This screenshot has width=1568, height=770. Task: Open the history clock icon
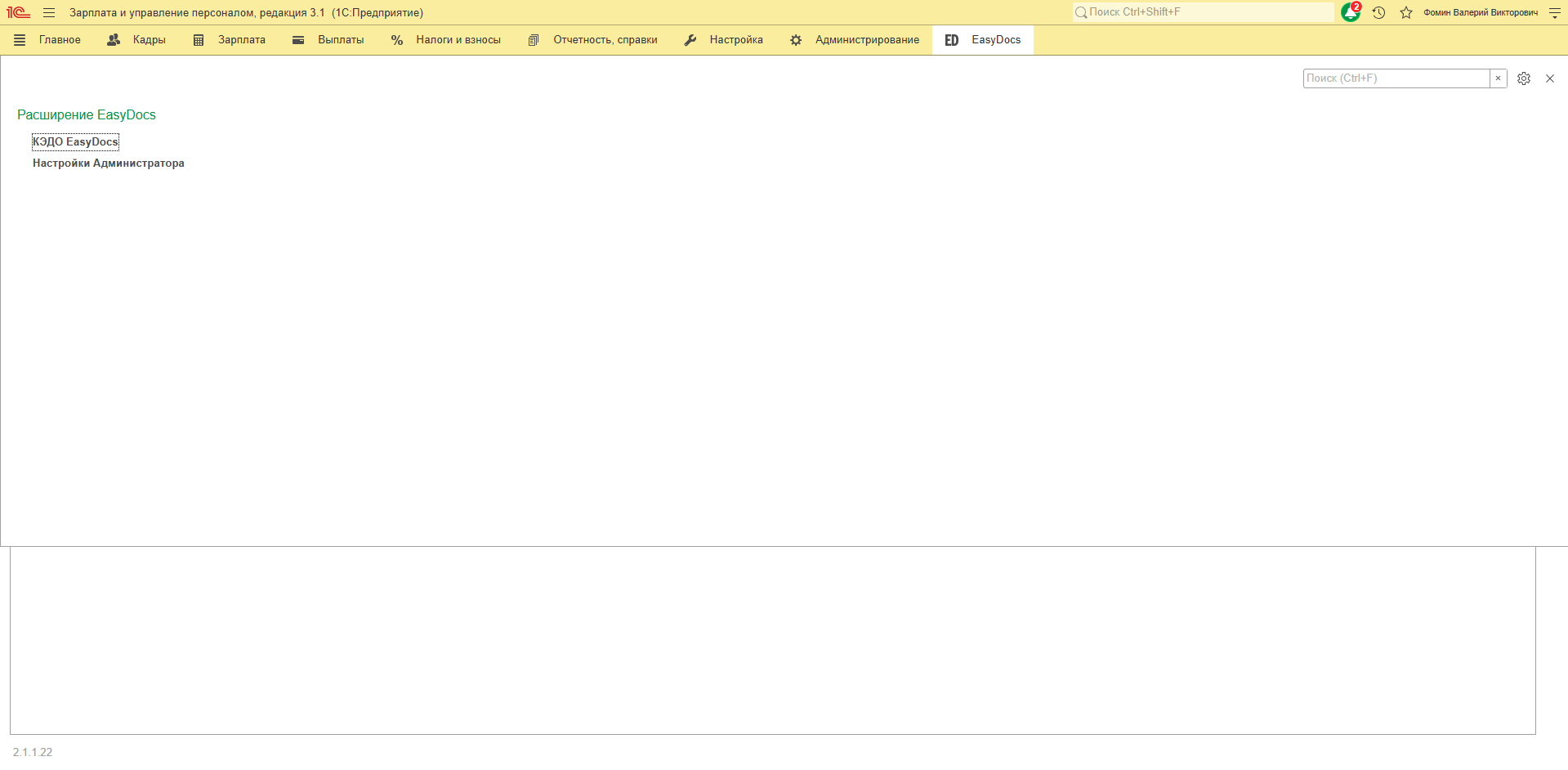click(1378, 13)
